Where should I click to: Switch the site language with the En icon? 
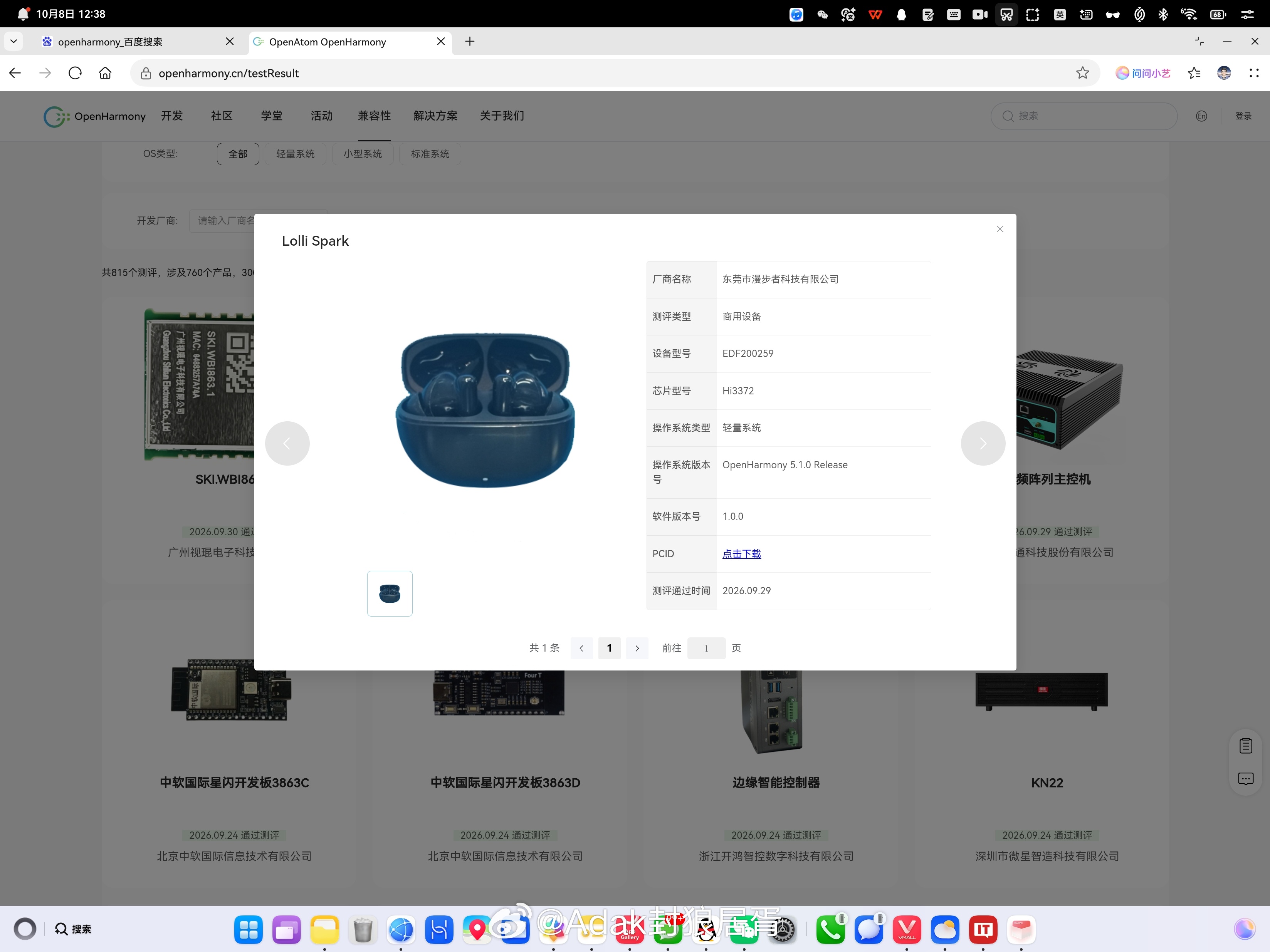click(1201, 116)
